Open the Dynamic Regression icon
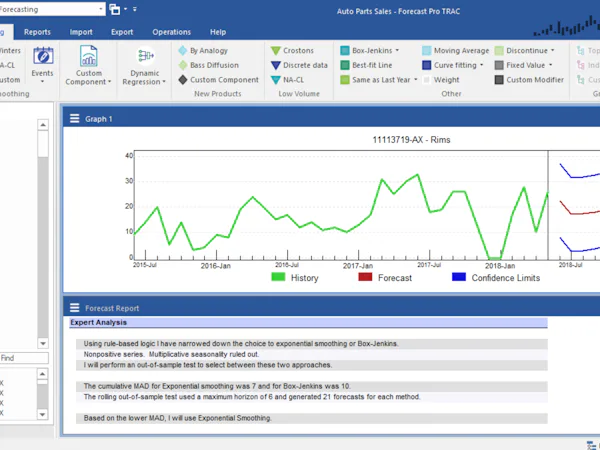Screen dimensions: 600x450 tap(145, 56)
